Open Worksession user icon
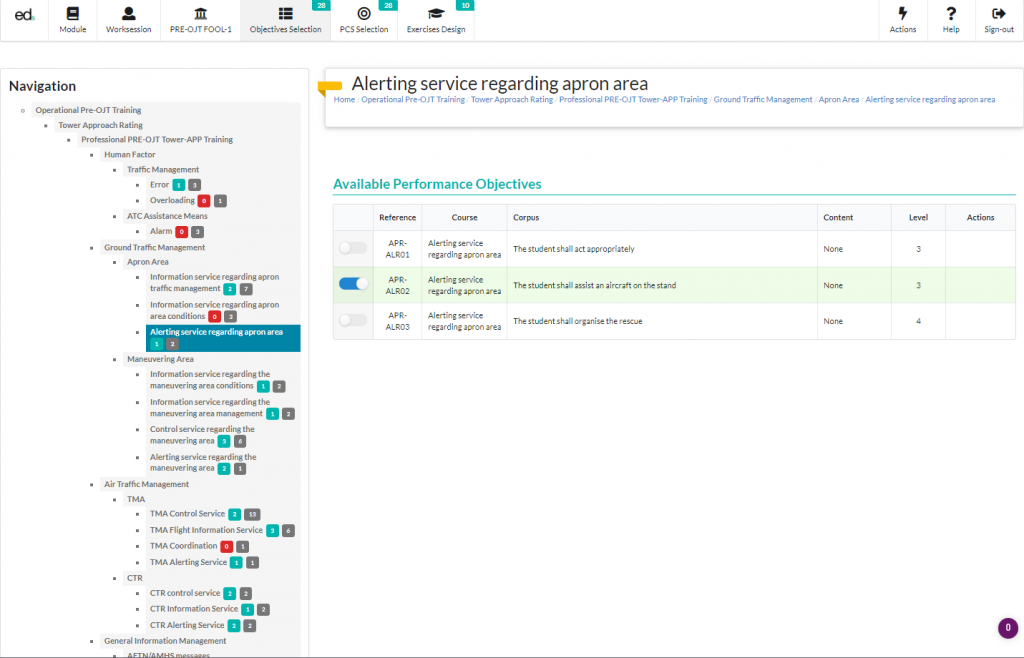1024x658 pixels. tap(129, 14)
